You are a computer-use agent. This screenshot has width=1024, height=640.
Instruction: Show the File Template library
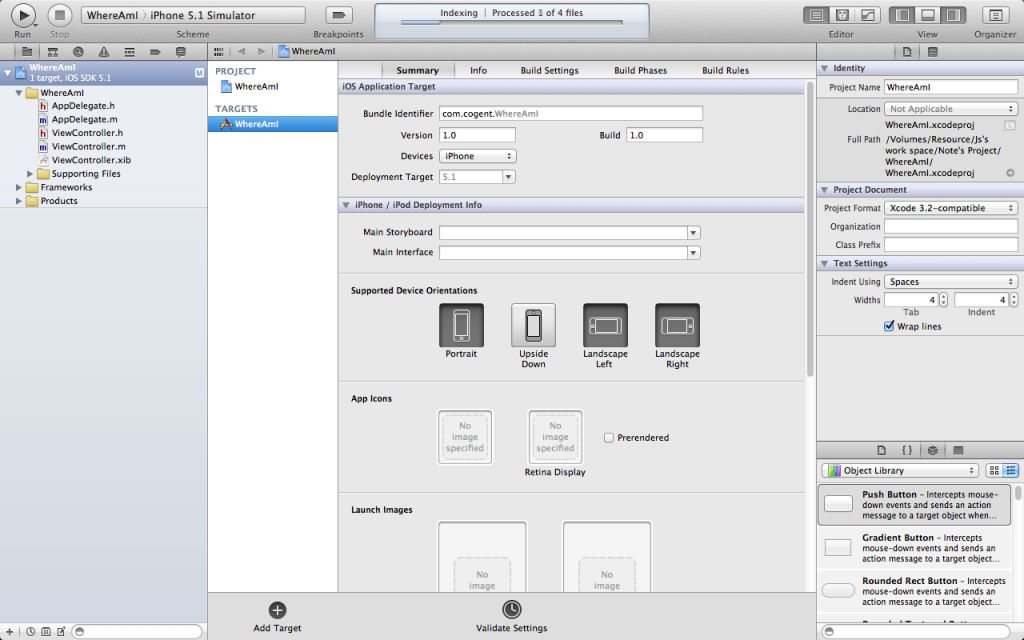click(x=882, y=450)
